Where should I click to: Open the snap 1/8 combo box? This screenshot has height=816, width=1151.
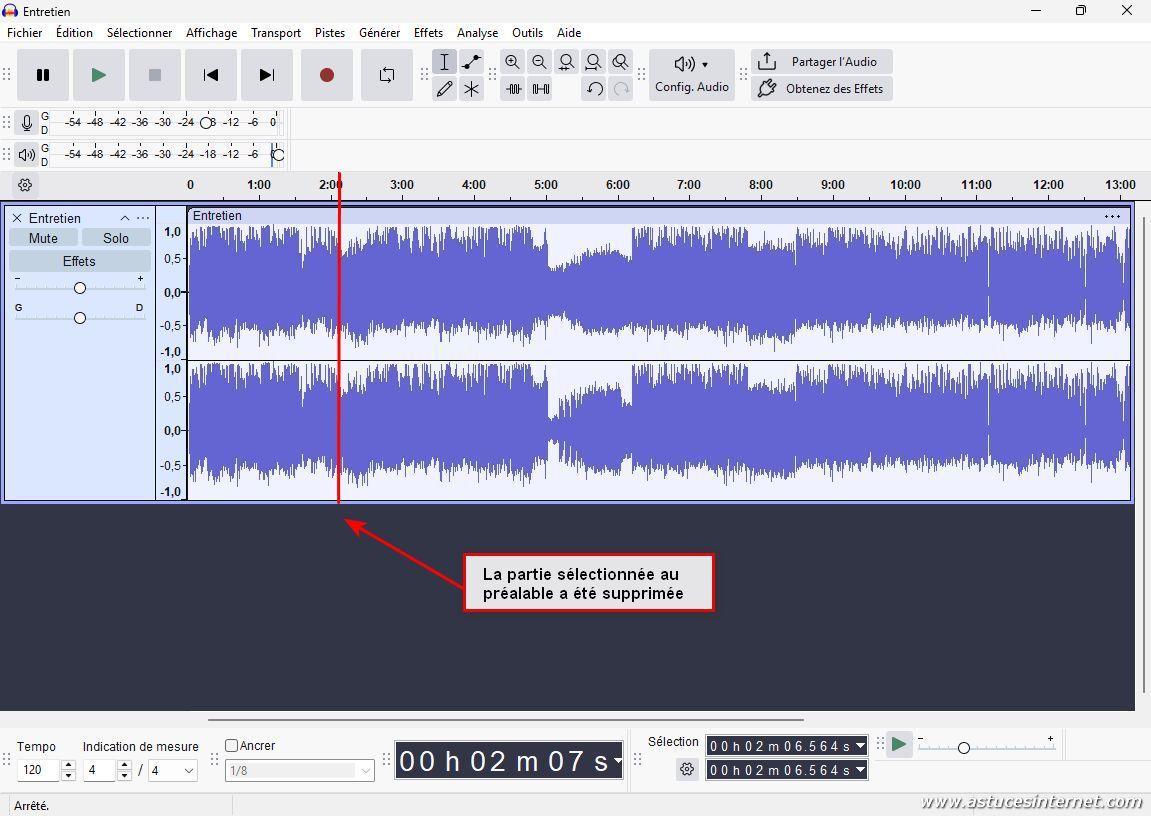(x=299, y=770)
